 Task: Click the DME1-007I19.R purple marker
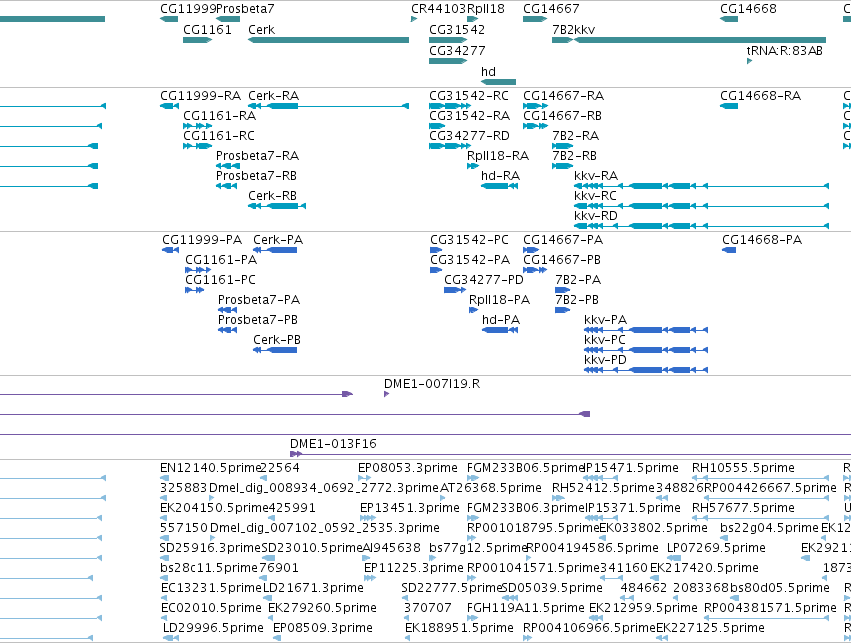(386, 394)
